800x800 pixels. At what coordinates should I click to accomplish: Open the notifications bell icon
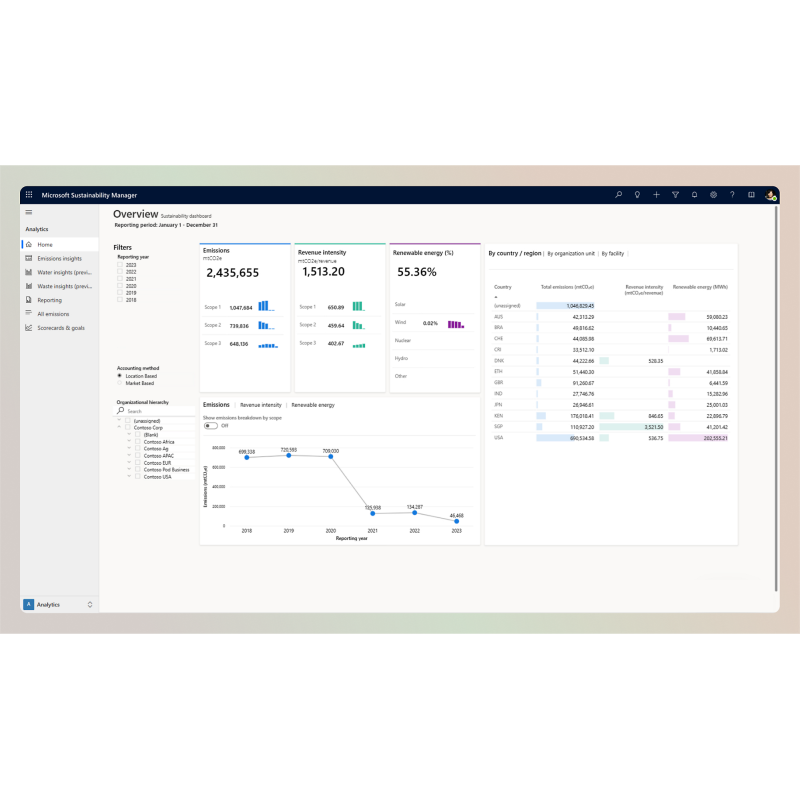694,194
